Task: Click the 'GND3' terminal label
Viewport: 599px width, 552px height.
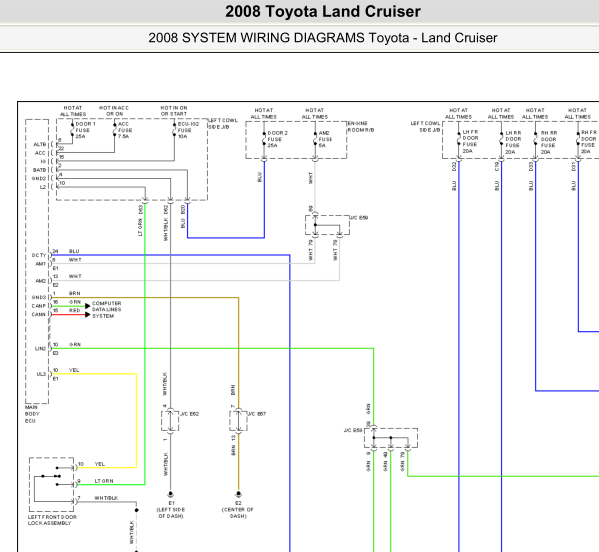Action: pyautogui.click(x=39, y=297)
